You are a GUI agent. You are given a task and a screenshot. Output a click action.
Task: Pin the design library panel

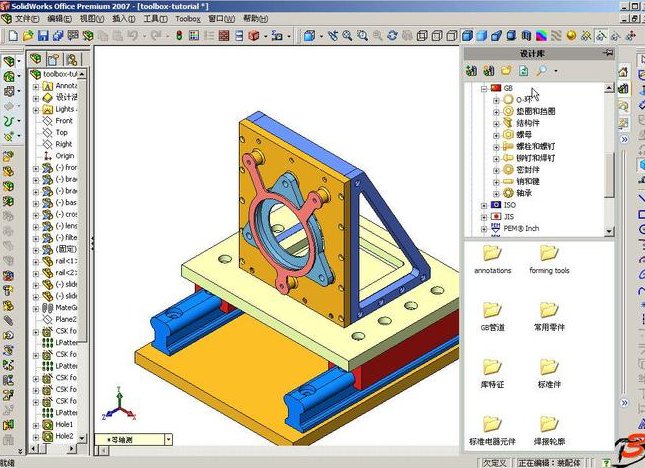pyautogui.click(x=607, y=53)
